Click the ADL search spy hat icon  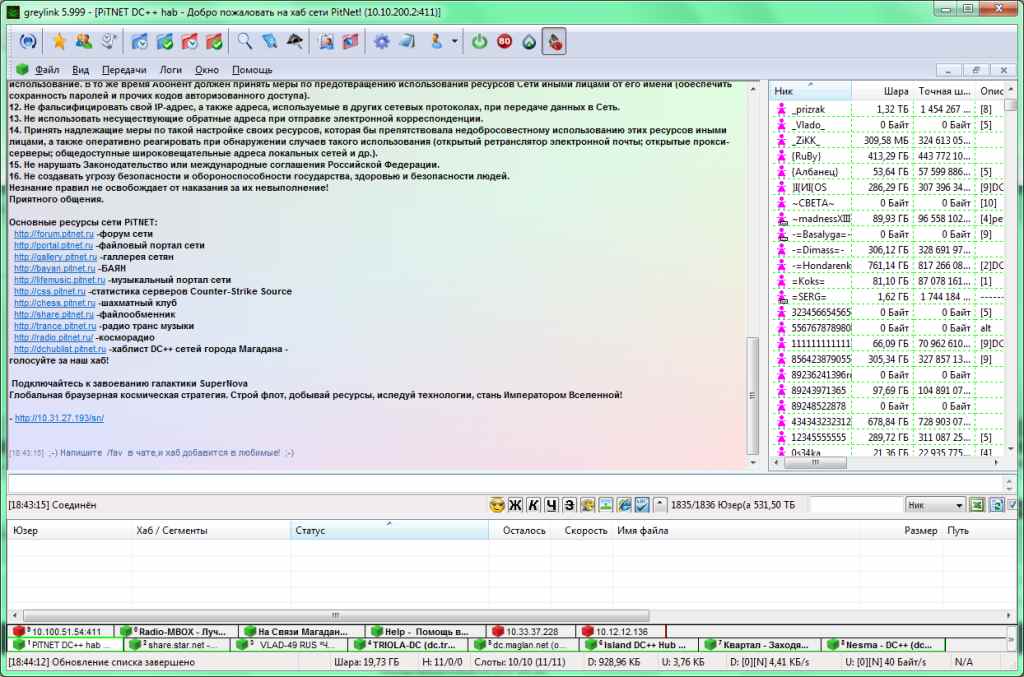pyautogui.click(x=295, y=42)
